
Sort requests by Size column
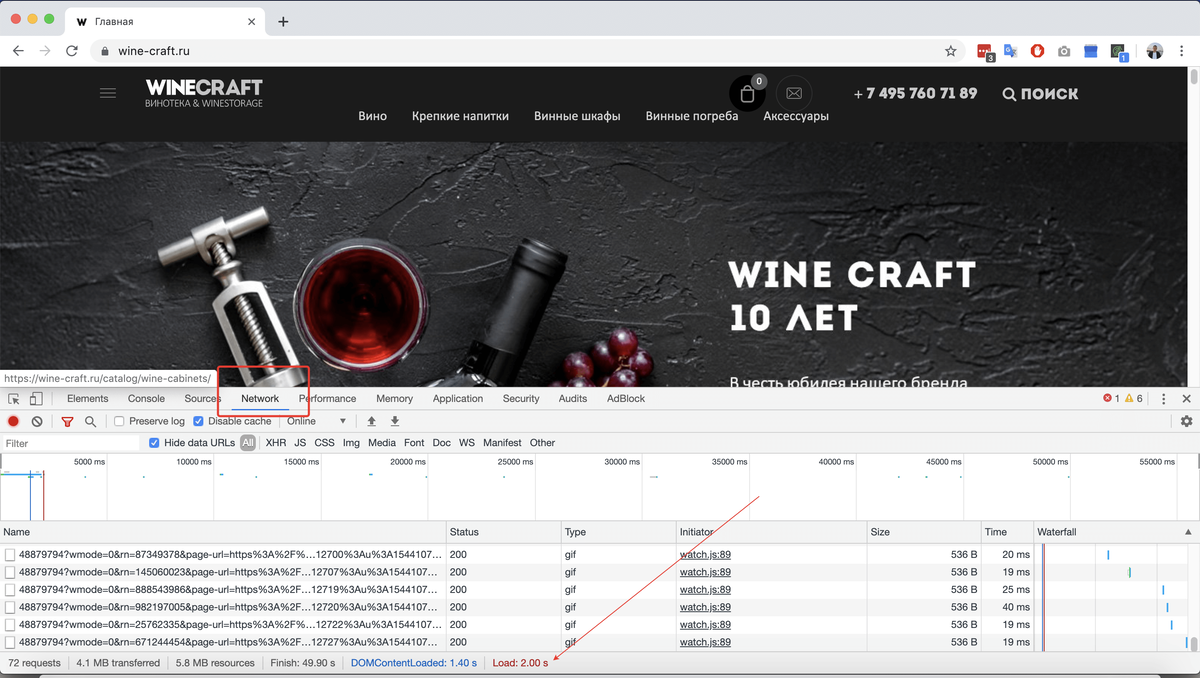point(922,532)
